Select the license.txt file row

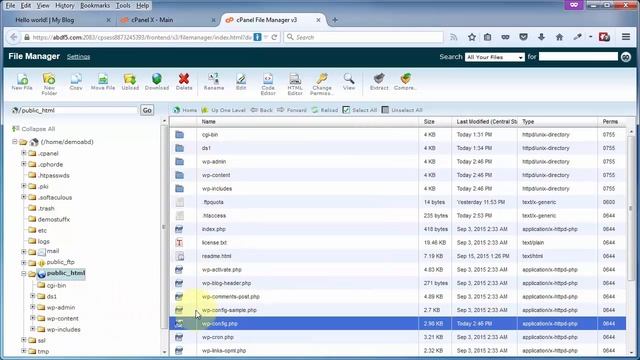(398, 242)
